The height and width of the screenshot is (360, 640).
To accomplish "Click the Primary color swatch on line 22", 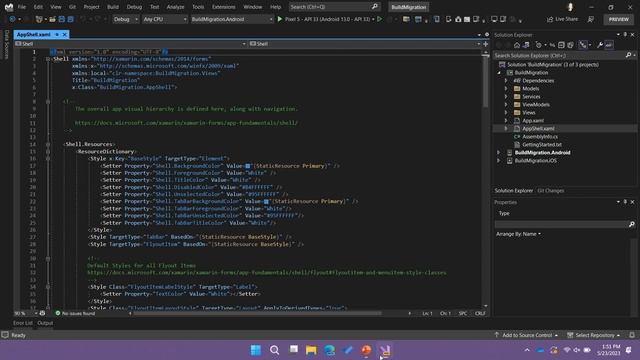I will coord(266,201).
